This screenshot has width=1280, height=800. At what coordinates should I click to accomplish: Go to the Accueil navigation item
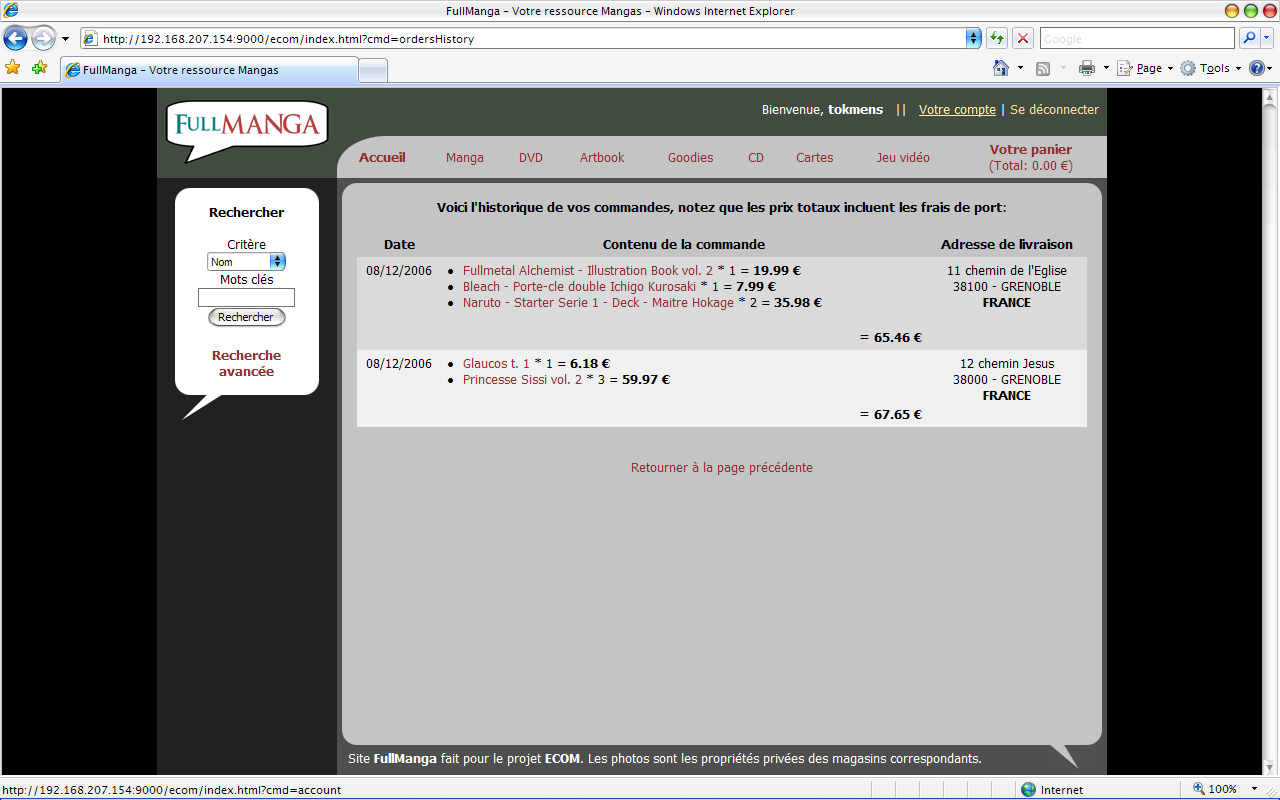382,157
